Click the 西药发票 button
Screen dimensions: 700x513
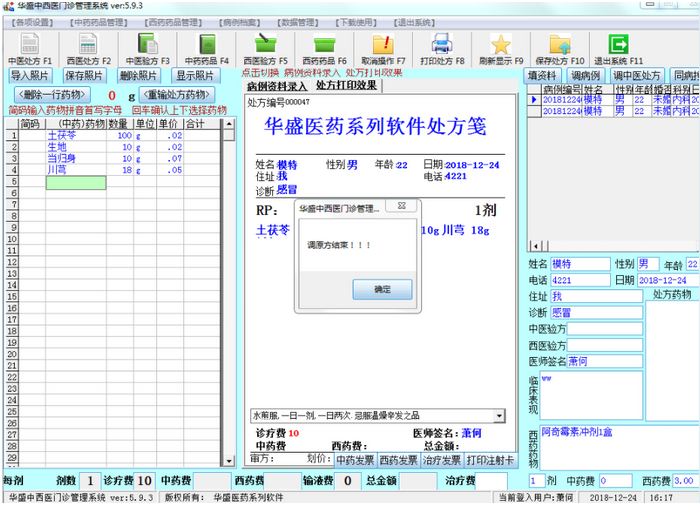pyautogui.click(x=399, y=460)
